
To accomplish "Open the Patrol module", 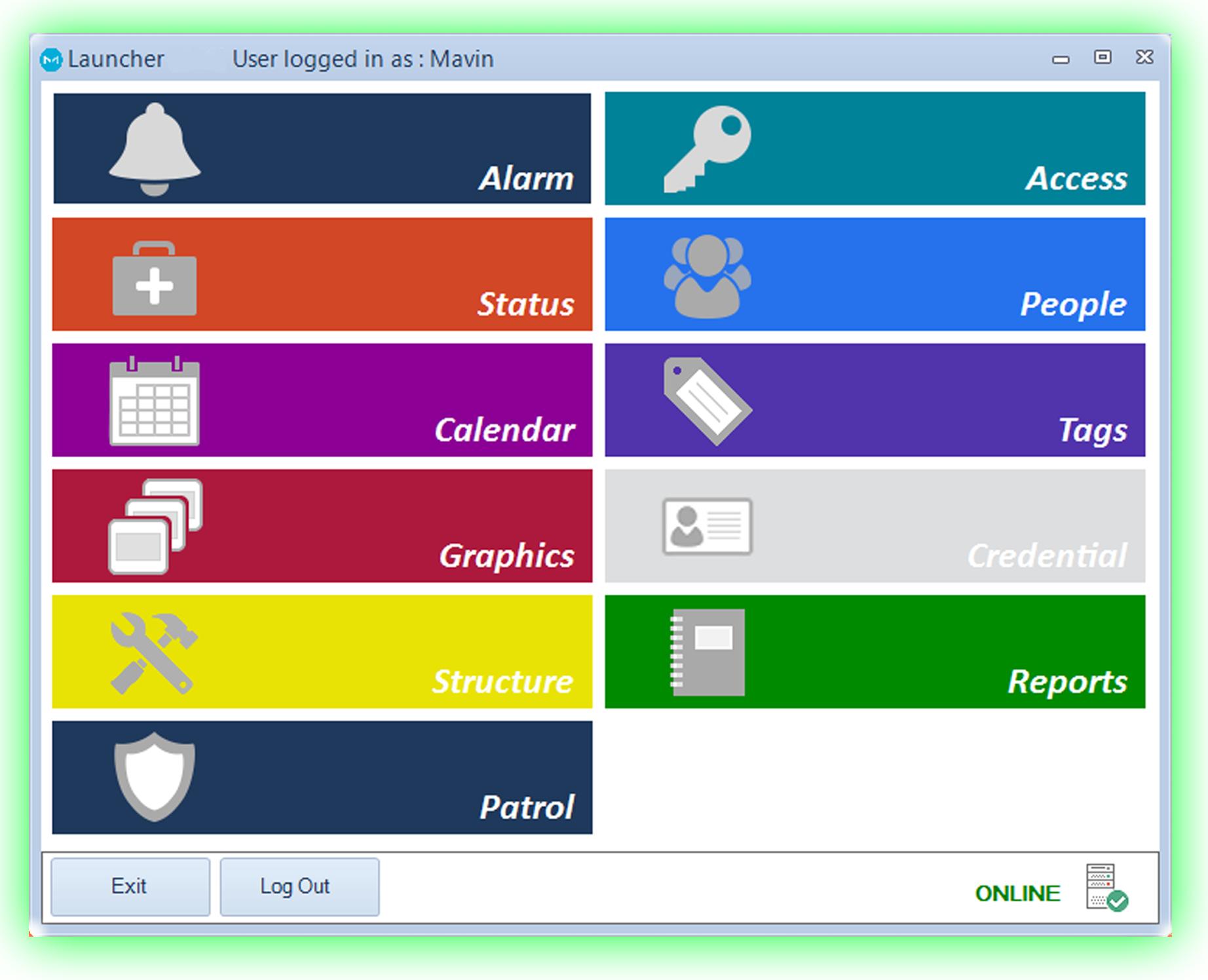I will (x=321, y=778).
